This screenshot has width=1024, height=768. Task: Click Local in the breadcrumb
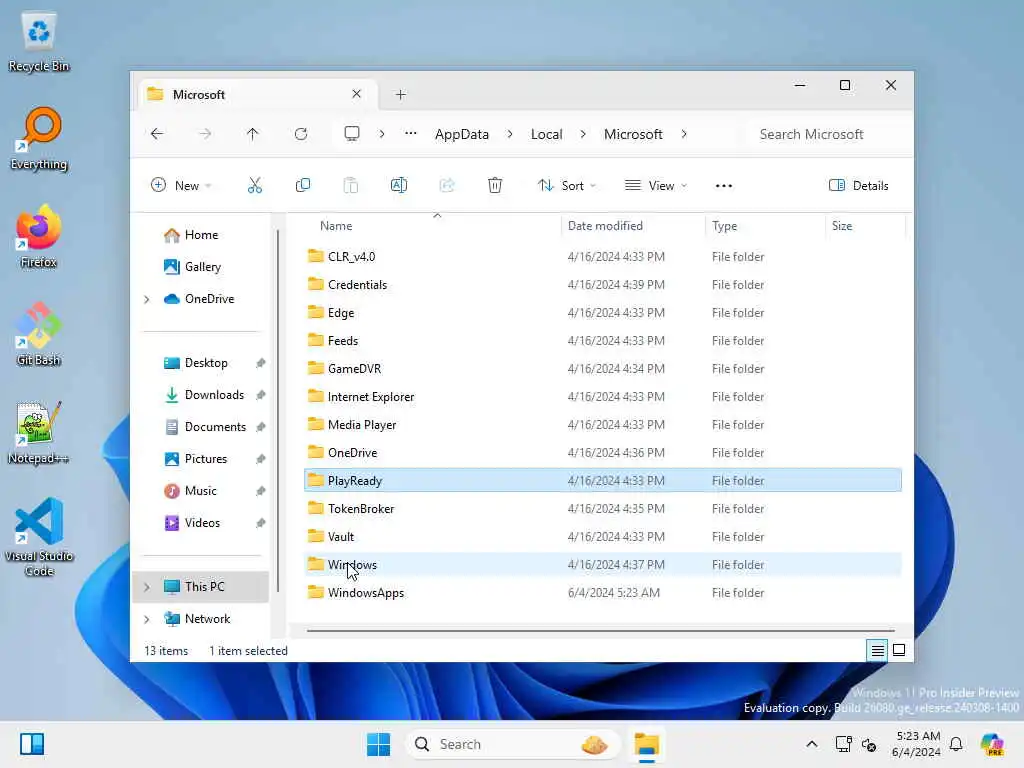(547, 134)
